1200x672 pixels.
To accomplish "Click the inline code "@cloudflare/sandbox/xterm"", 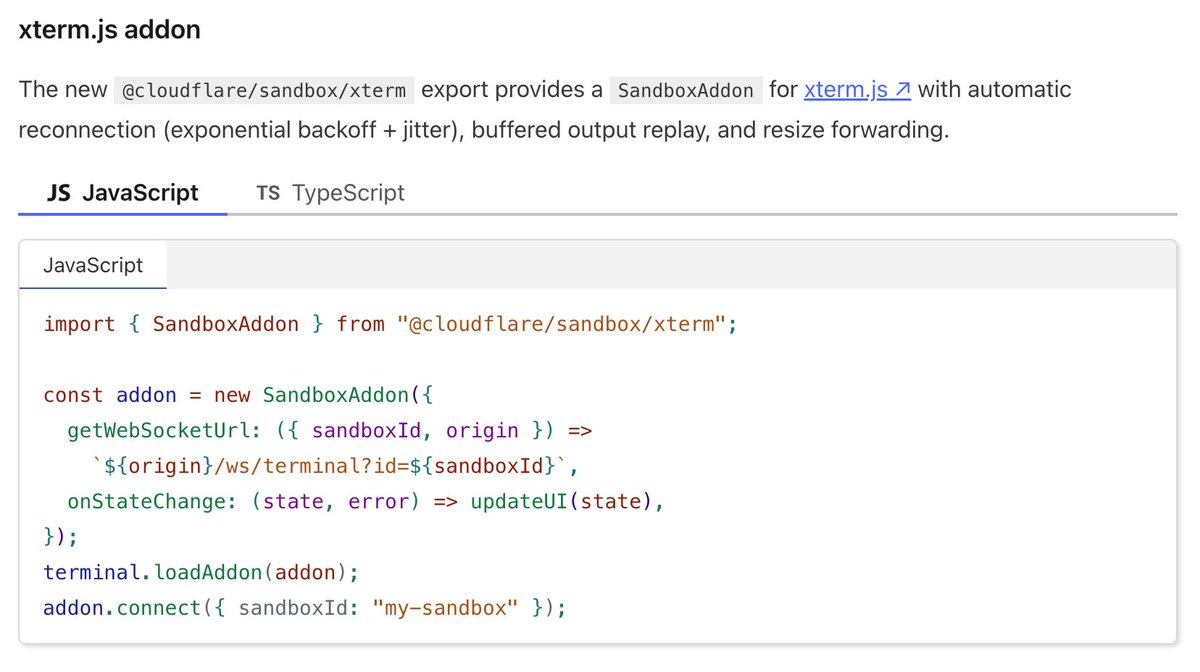I will pos(264,90).
